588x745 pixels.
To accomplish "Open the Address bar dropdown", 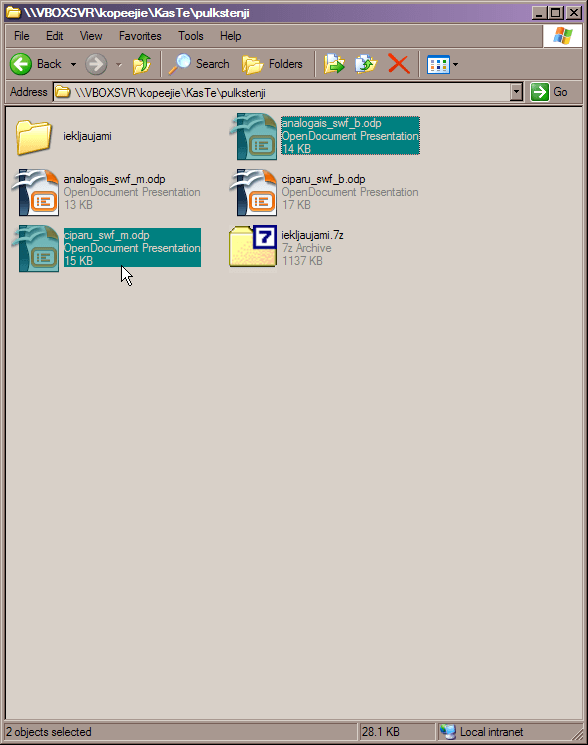I will 516,92.
